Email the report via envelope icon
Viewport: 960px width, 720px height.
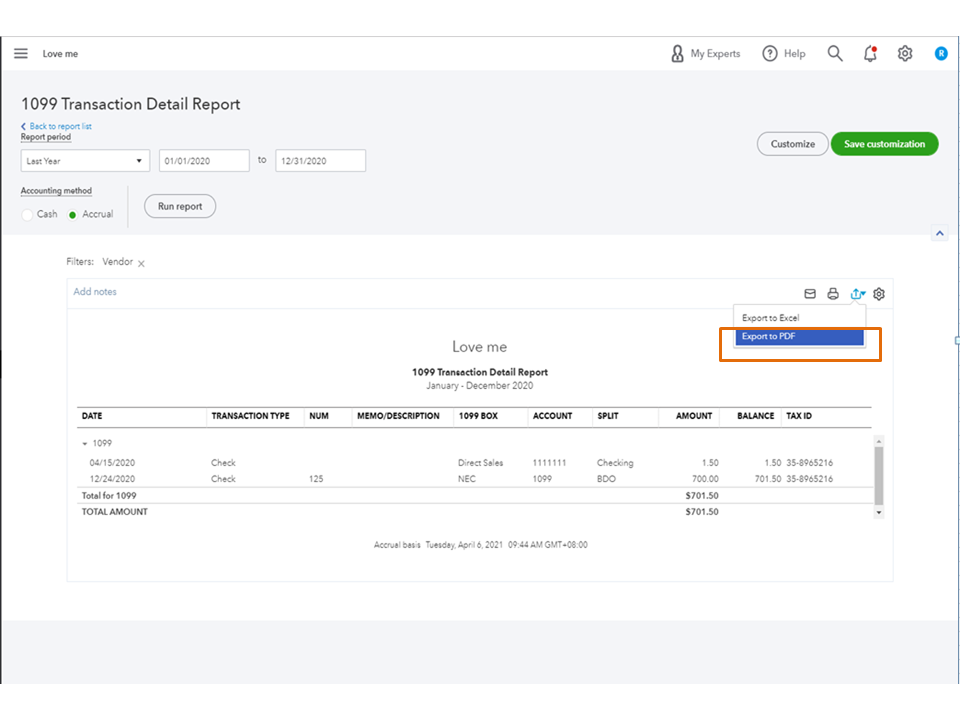811,294
